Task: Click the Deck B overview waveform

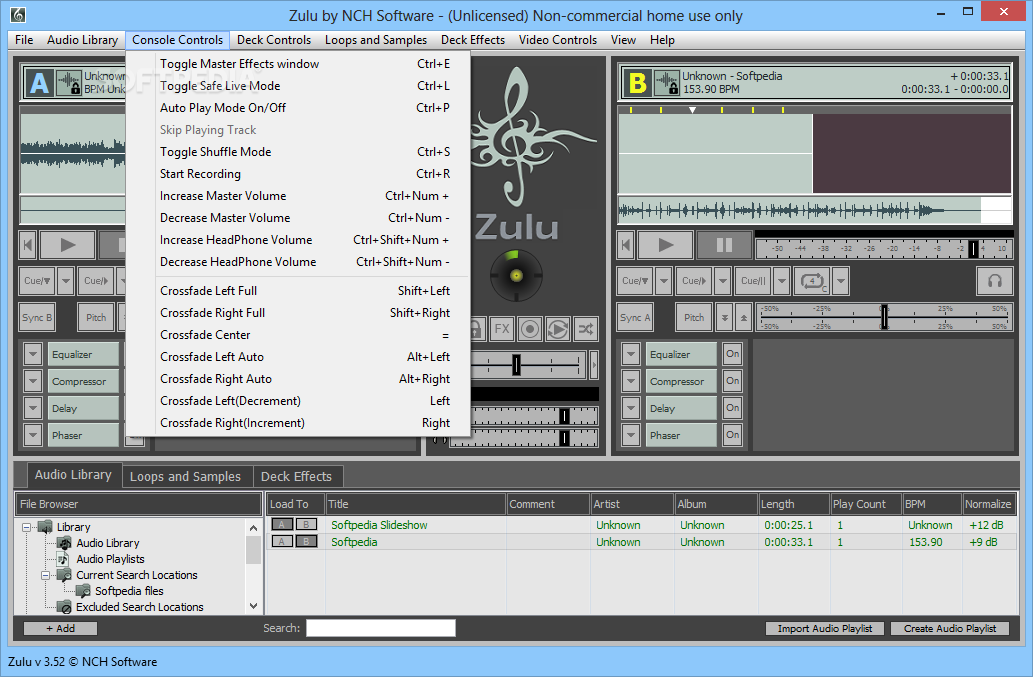Action: pos(814,211)
